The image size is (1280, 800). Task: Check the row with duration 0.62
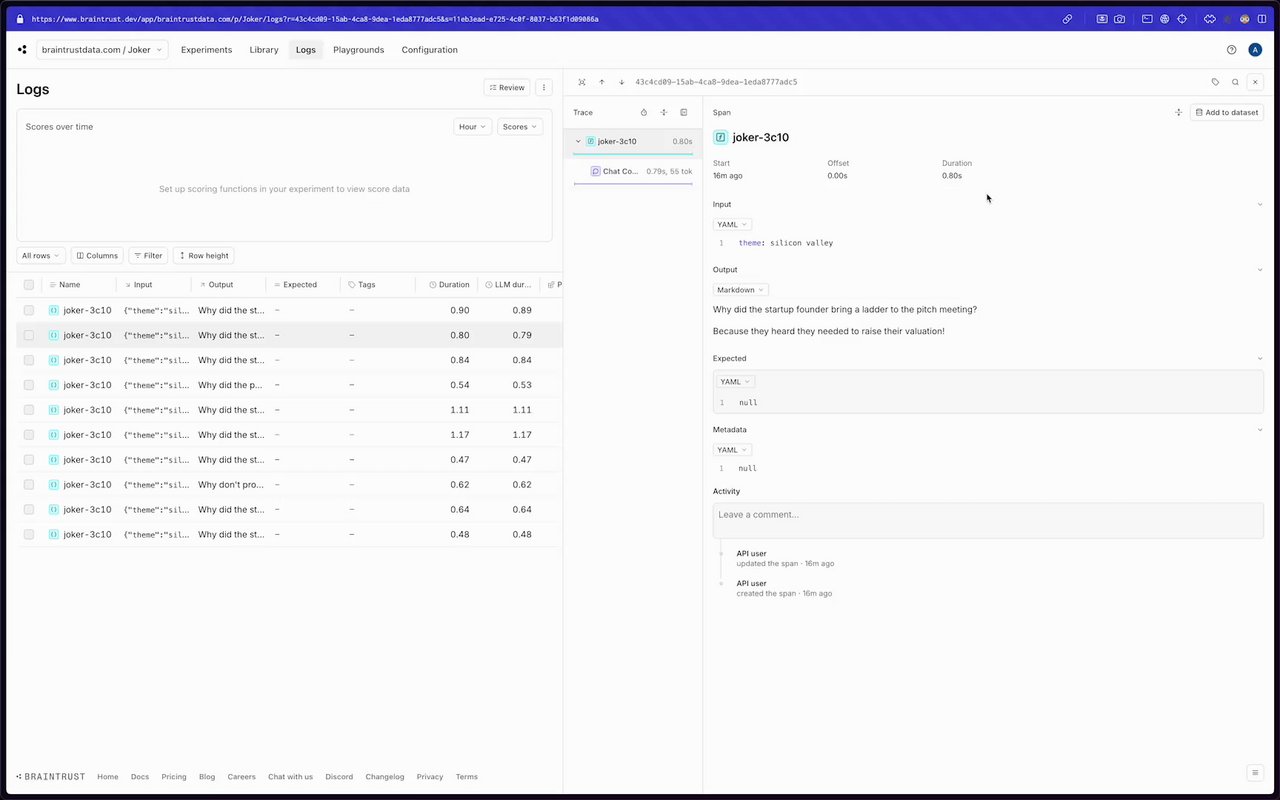coord(29,485)
